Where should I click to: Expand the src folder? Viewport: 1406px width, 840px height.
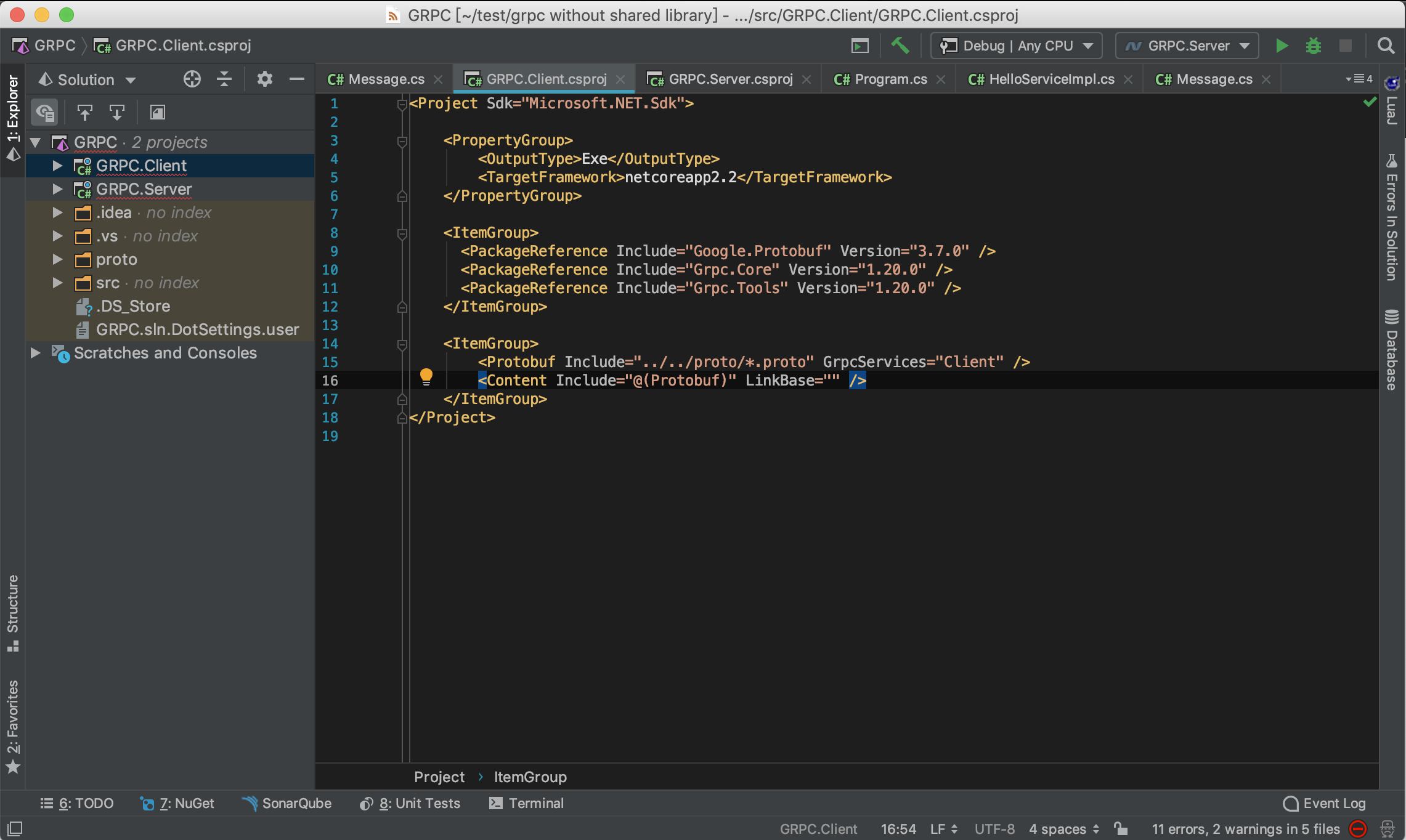57,283
